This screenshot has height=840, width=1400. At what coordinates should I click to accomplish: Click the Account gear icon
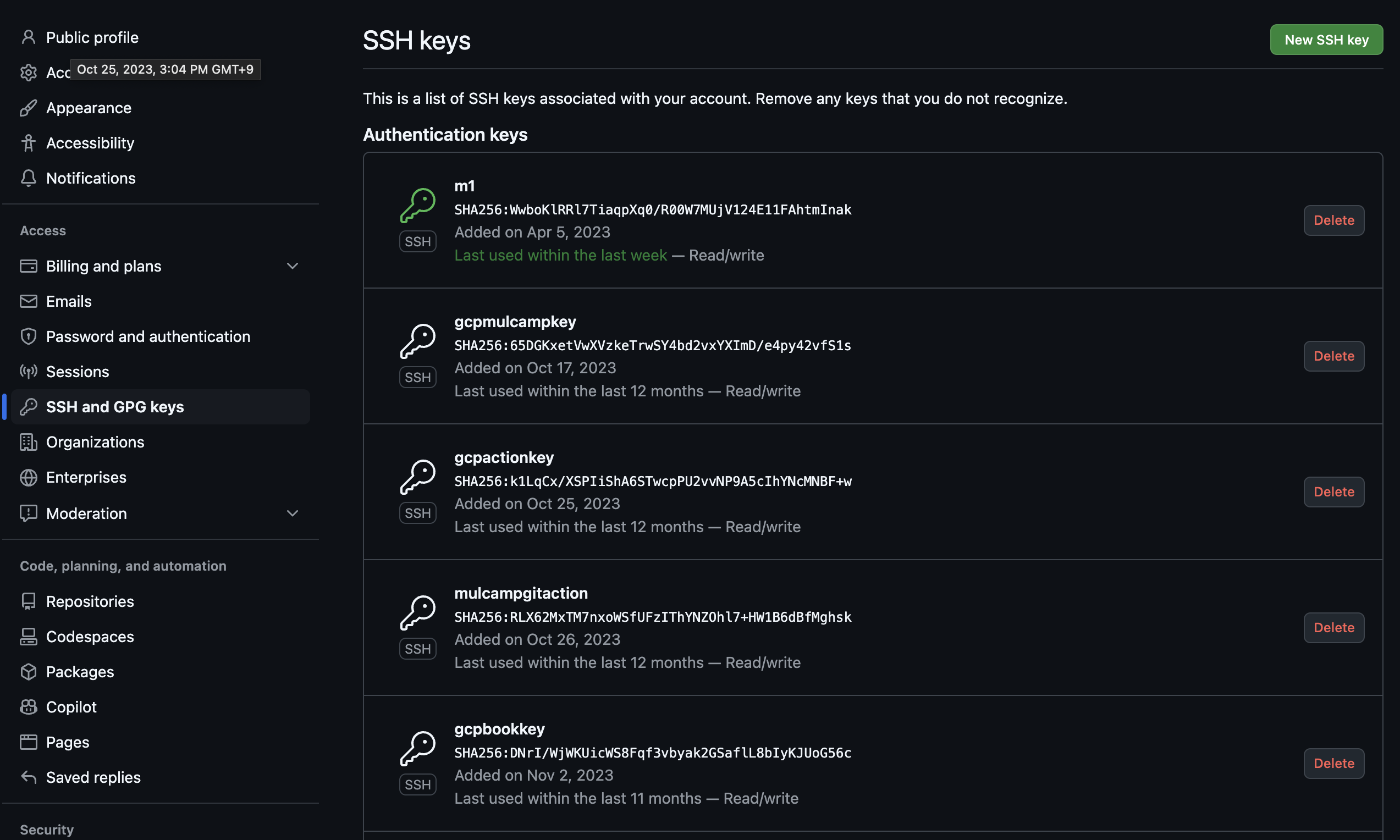coord(28,73)
